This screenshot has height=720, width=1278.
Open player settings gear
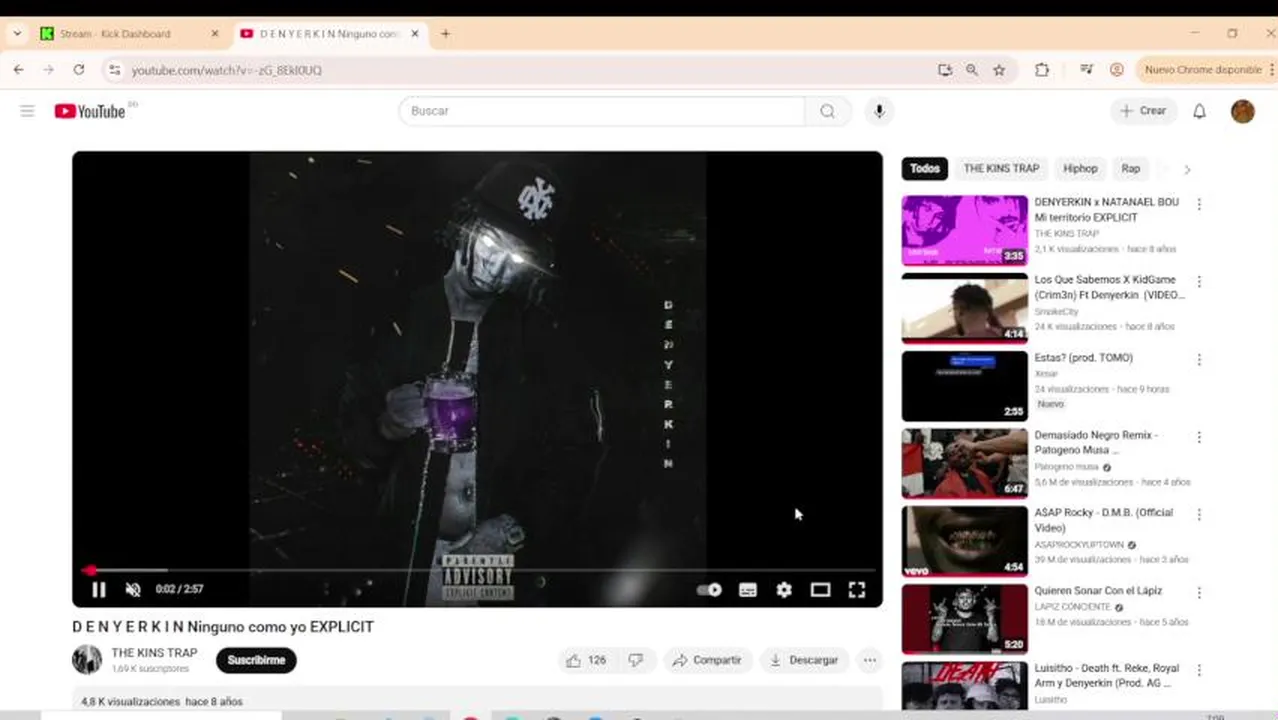coord(784,590)
